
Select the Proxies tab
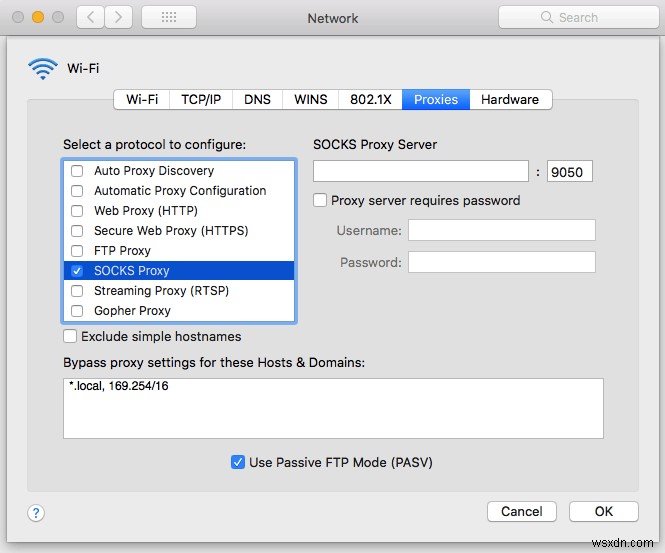[436, 100]
